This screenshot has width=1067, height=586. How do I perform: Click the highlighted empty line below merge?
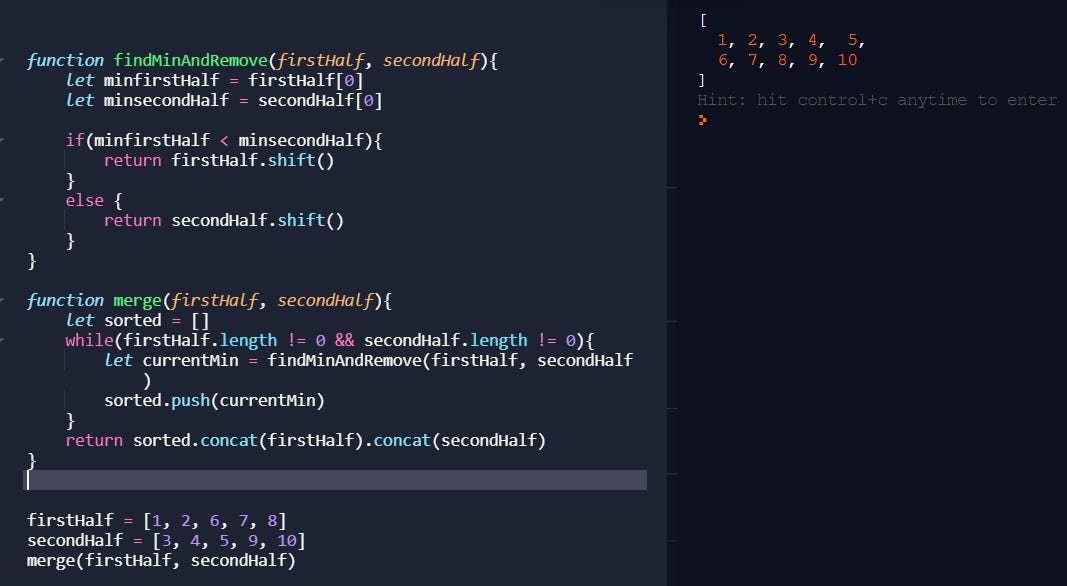click(x=330, y=480)
